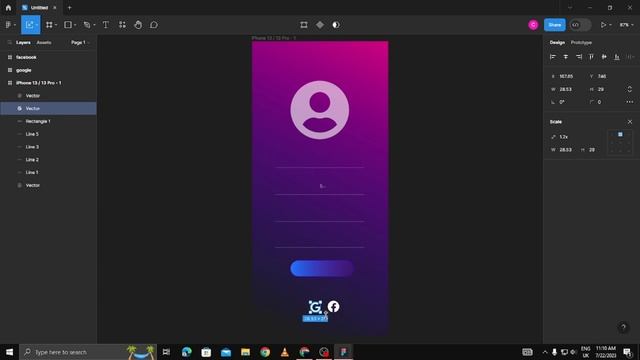This screenshot has width=640, height=360.
Task: Set scale anchor to top center
Action: coord(620,134)
